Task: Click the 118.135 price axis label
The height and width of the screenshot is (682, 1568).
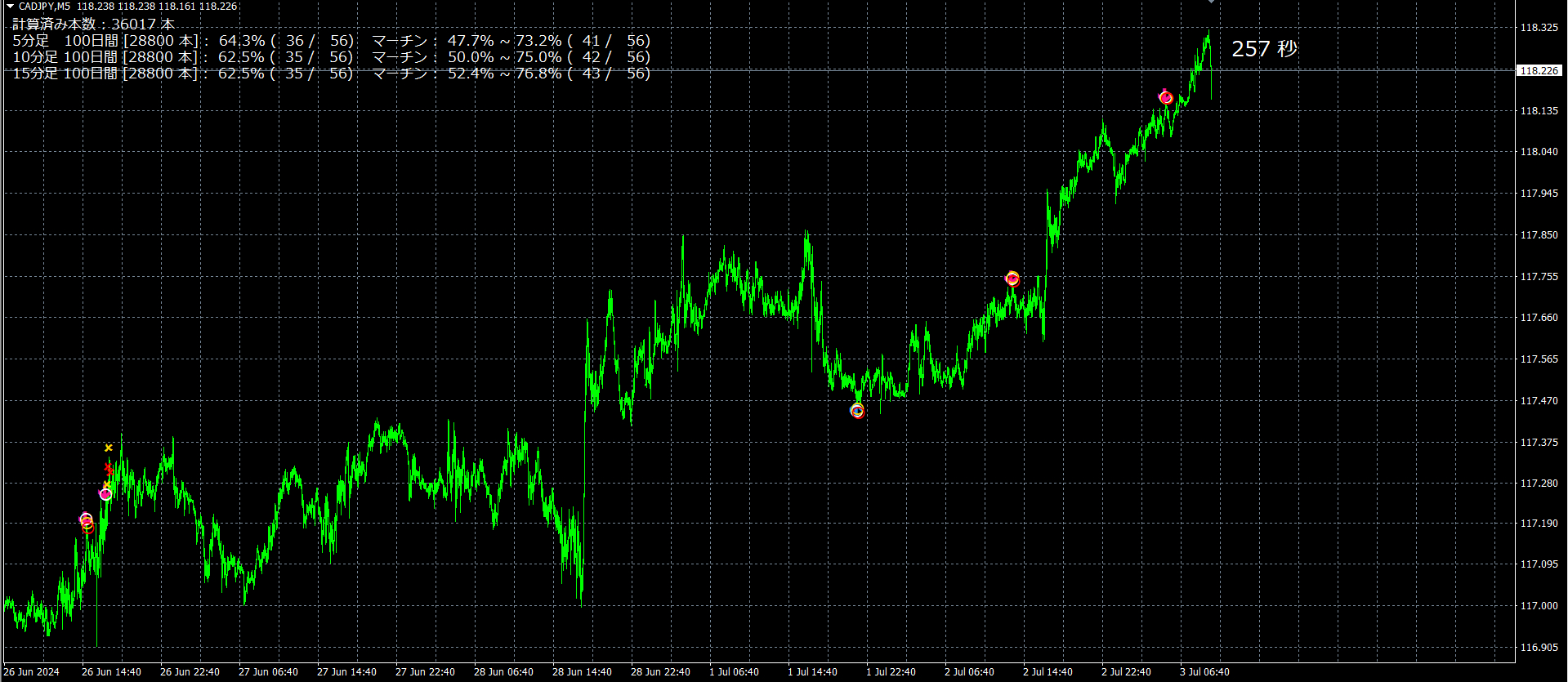Action: tap(1539, 110)
